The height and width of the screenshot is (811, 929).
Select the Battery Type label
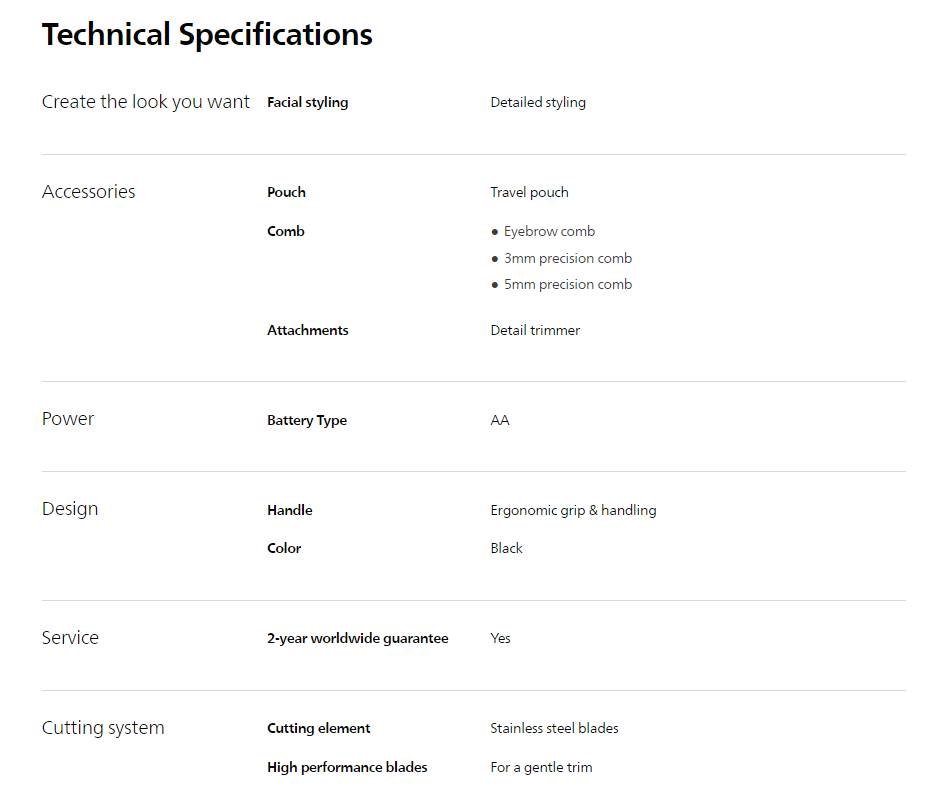point(307,420)
